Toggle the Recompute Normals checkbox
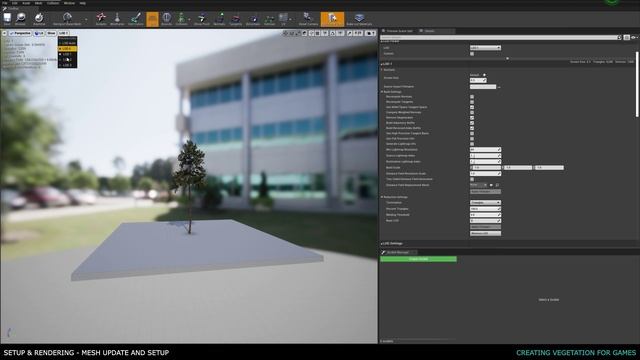Screen dimensions: 640x360 (472, 97)
